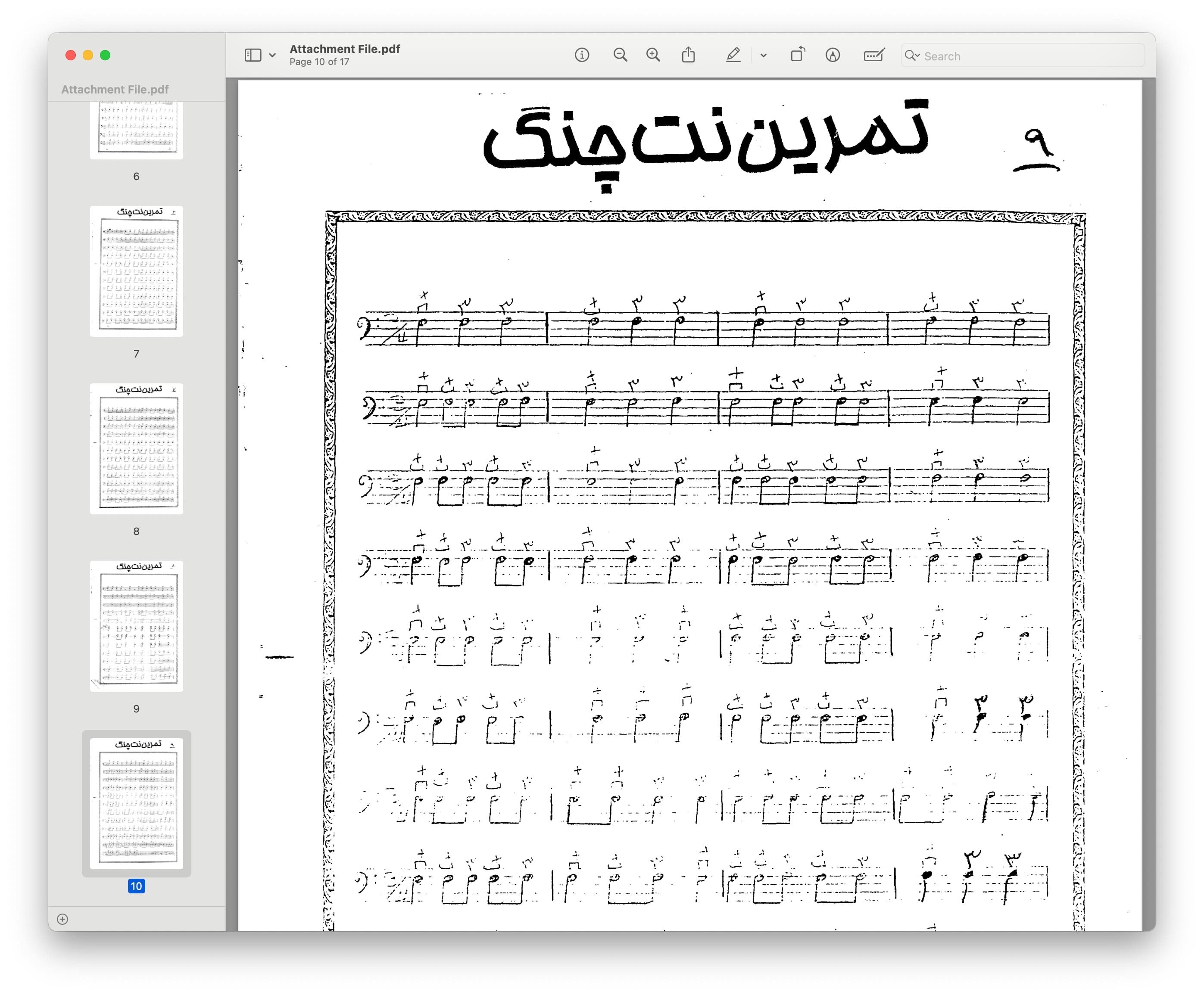
Task: Enter full screen with green button
Action: pyautogui.click(x=105, y=55)
